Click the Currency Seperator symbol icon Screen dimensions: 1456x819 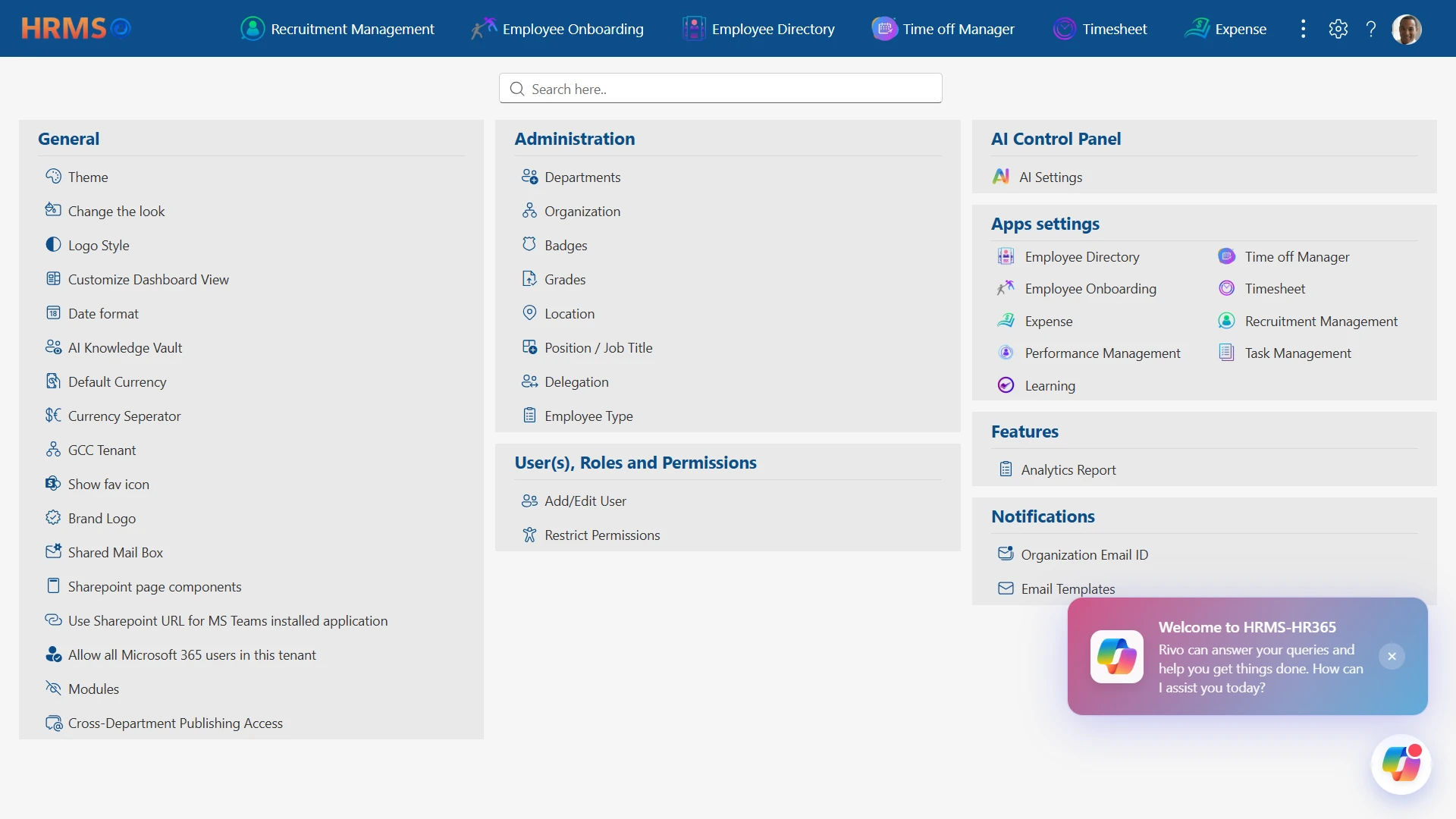click(53, 415)
